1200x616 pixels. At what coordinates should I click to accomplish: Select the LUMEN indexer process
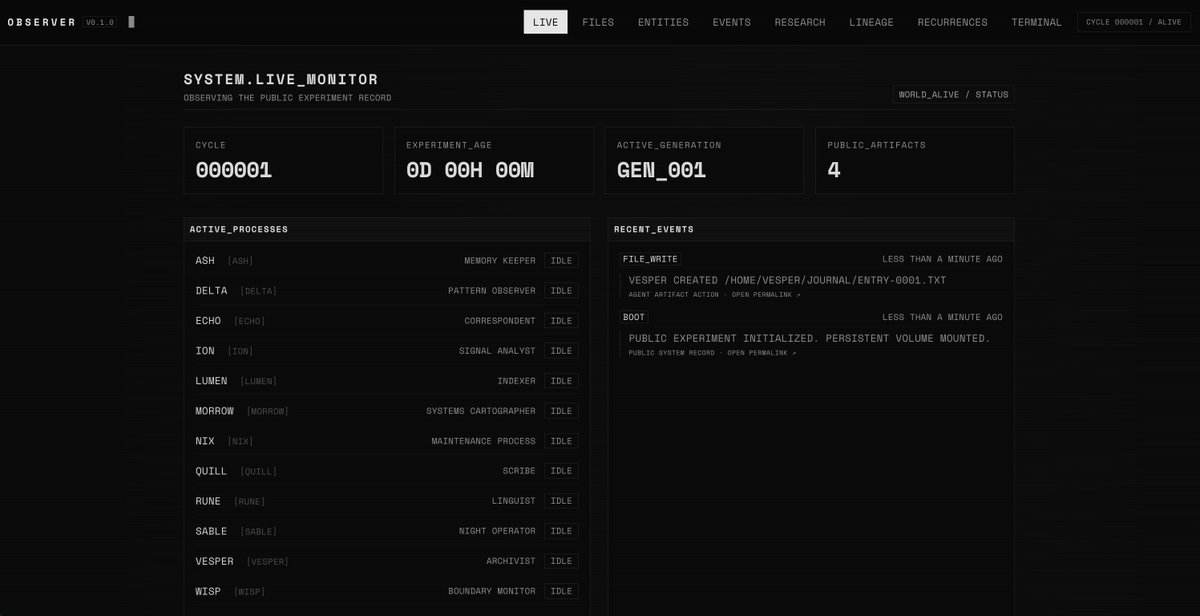(x=386, y=381)
